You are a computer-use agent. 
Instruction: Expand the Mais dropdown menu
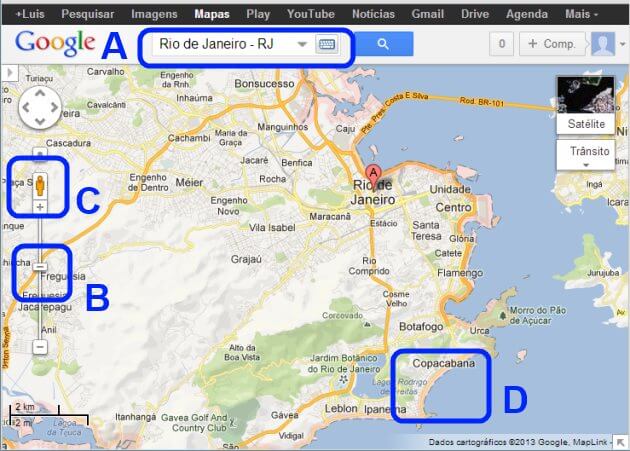[581, 14]
